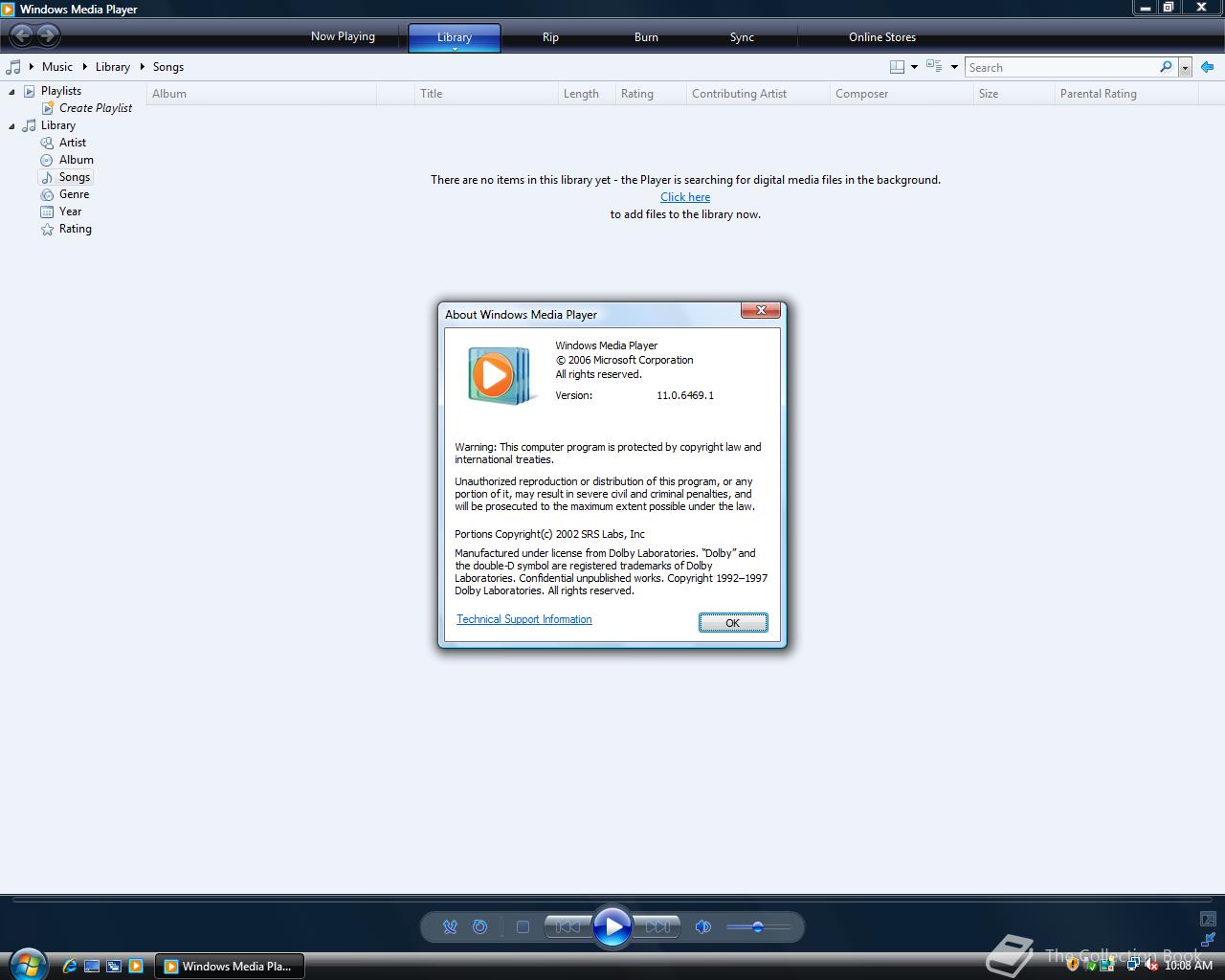The image size is (1225, 980).
Task: Click the Windows Media Player taskbar button
Action: coord(230,966)
